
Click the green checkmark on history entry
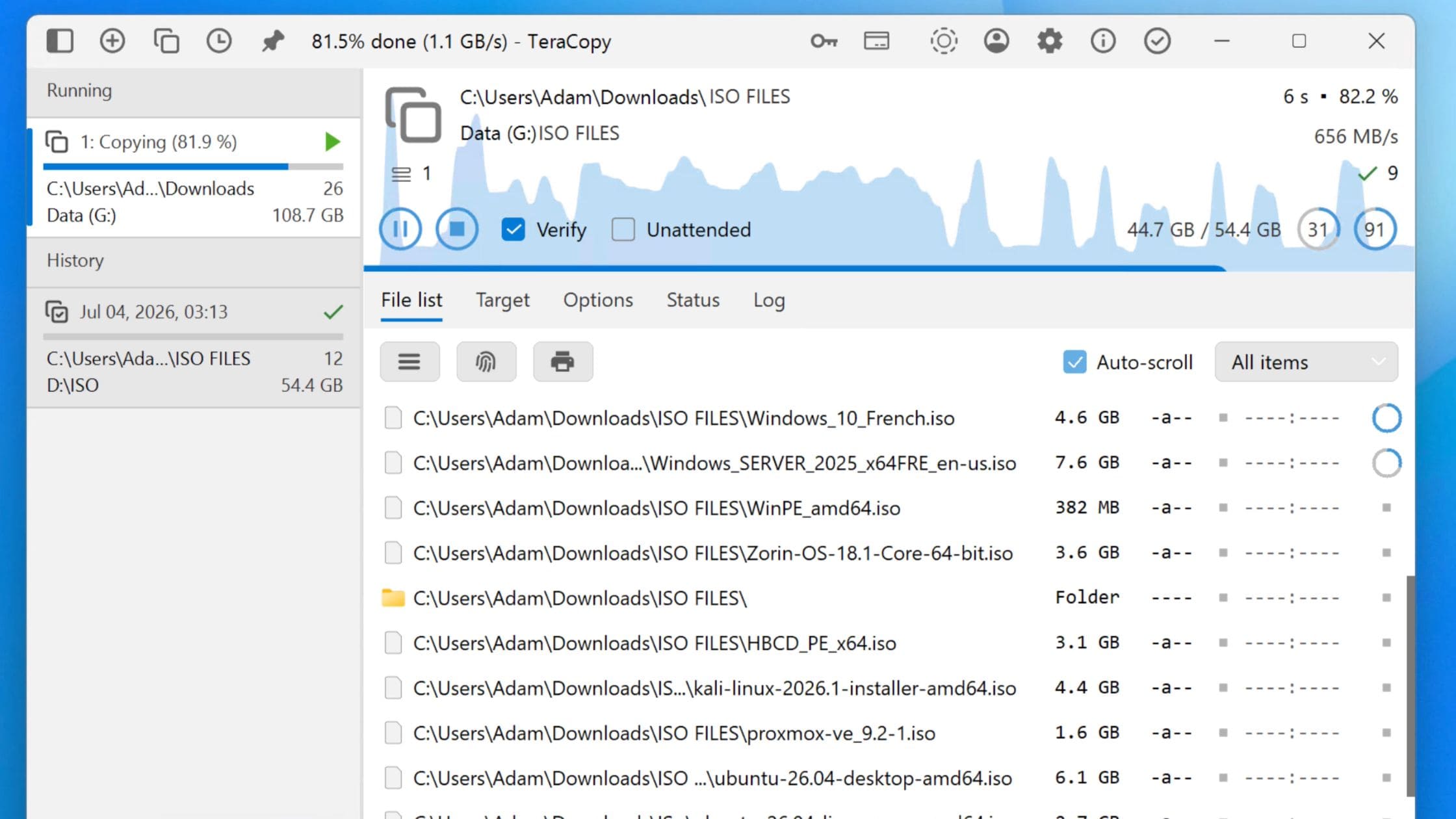[x=333, y=312]
